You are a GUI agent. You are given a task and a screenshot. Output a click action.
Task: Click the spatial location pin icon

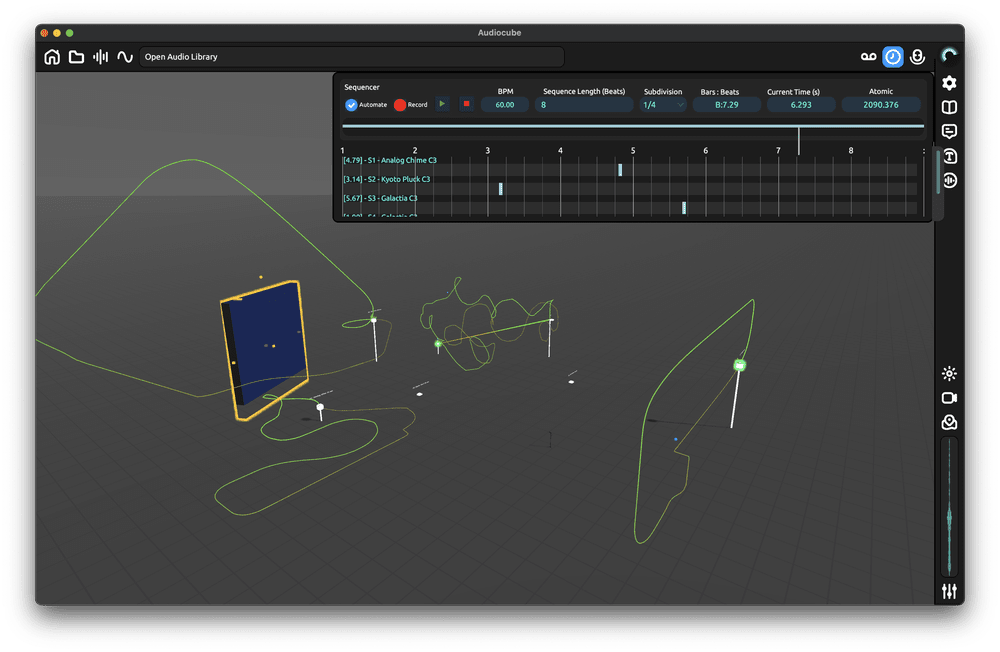948,422
